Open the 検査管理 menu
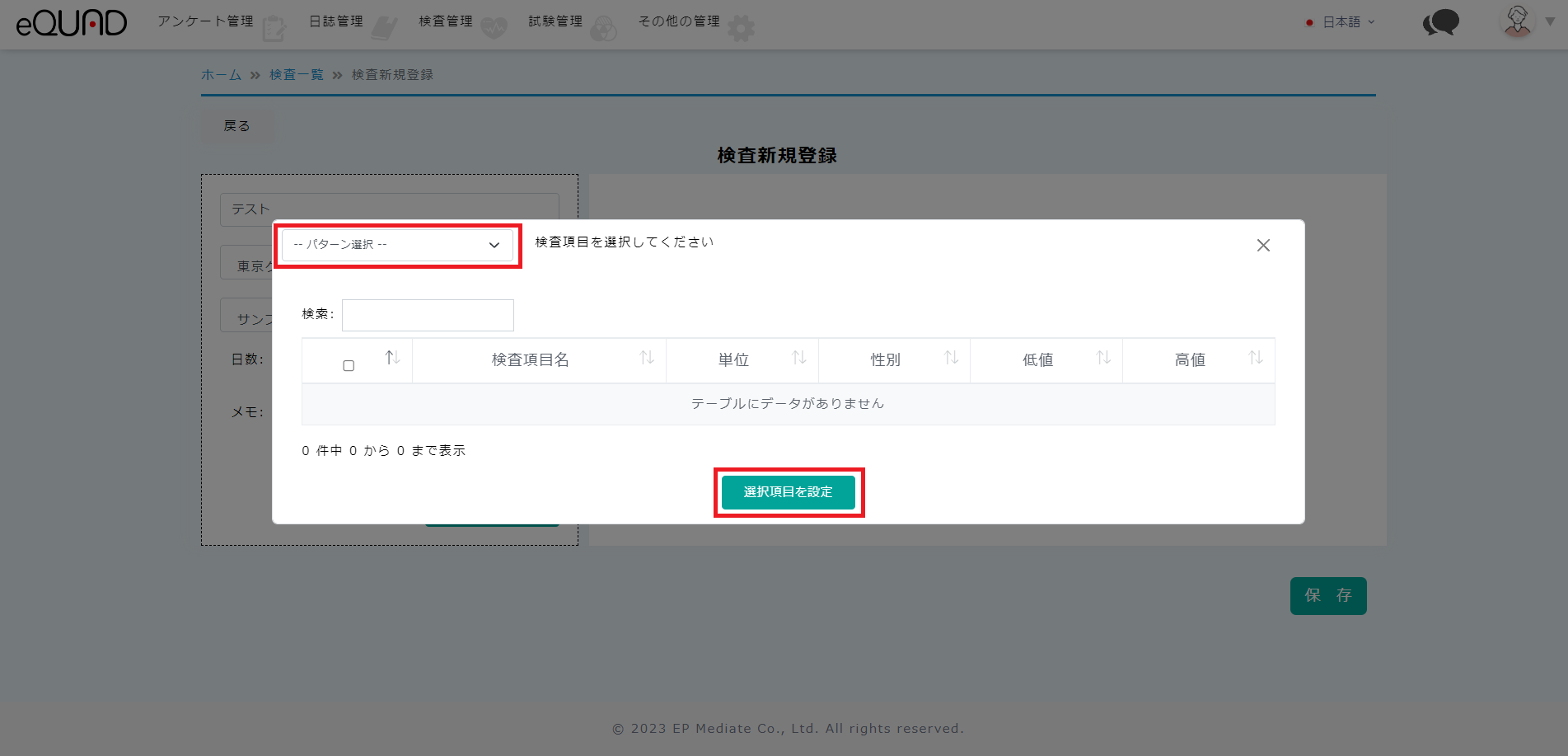The height and width of the screenshot is (756, 1568). click(446, 21)
